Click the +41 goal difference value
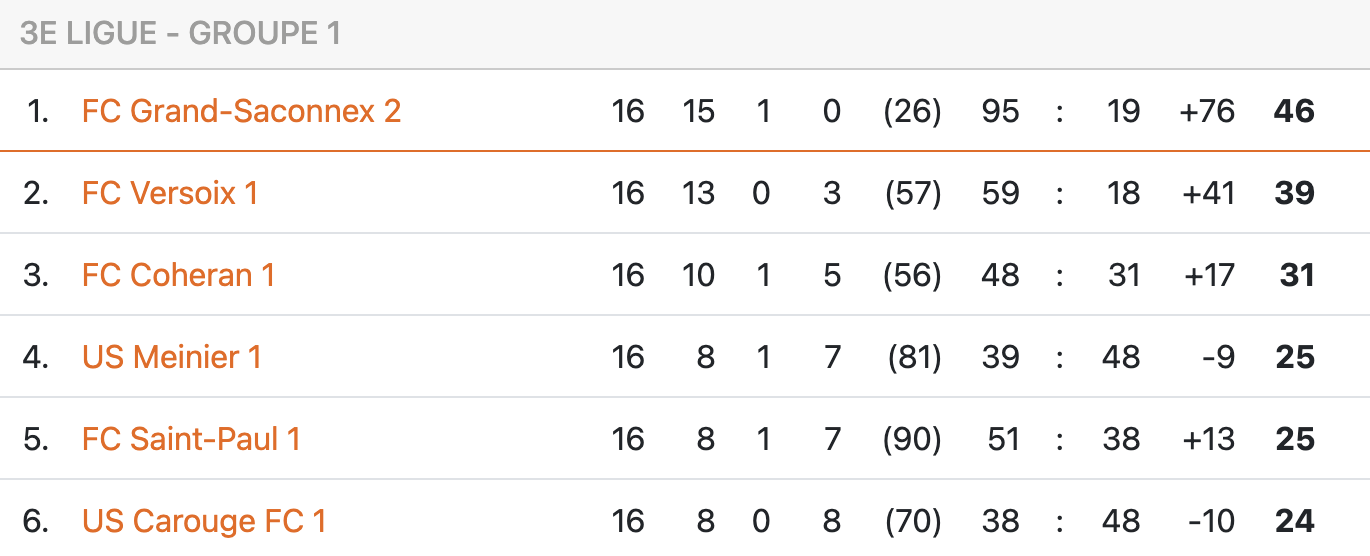The width and height of the screenshot is (1370, 556). pos(1208,193)
